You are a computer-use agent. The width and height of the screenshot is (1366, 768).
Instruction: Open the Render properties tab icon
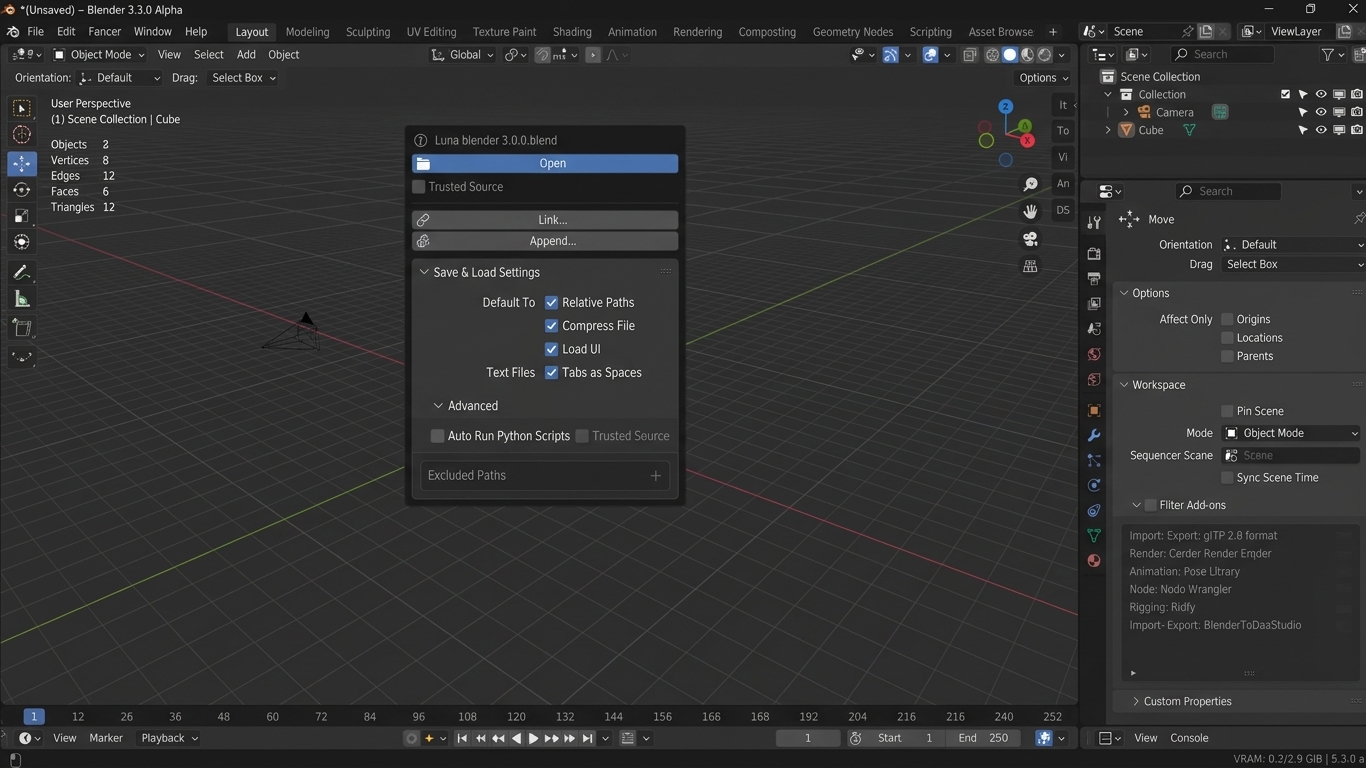[1094, 253]
